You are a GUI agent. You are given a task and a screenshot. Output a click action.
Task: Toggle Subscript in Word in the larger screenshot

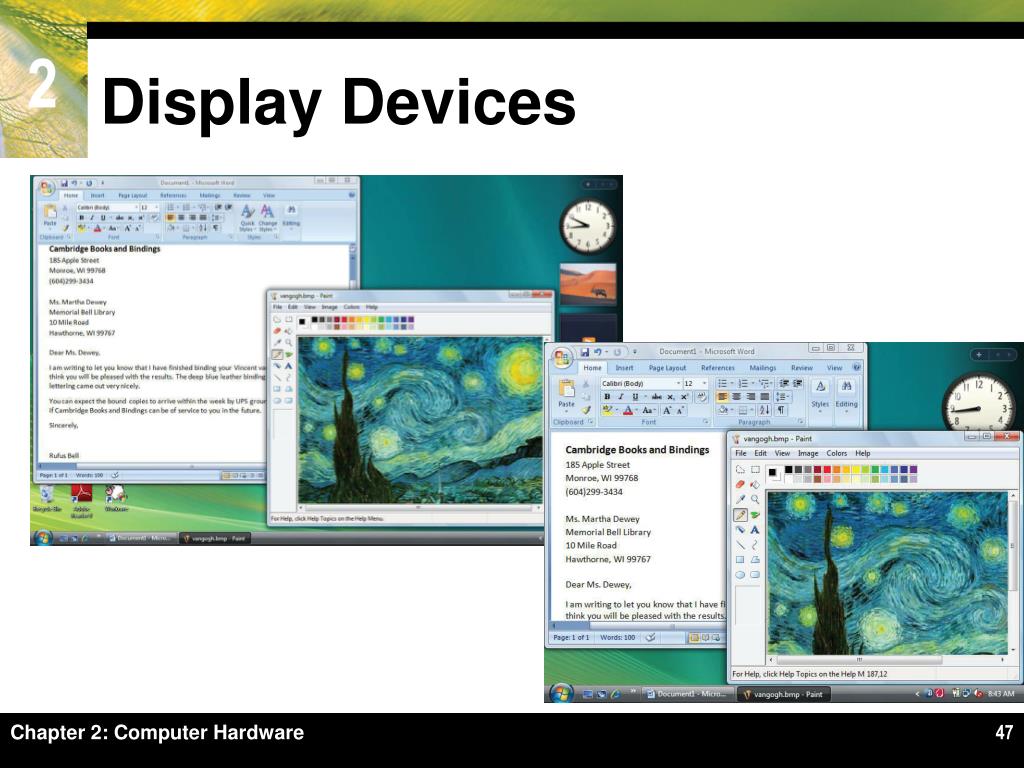670,396
